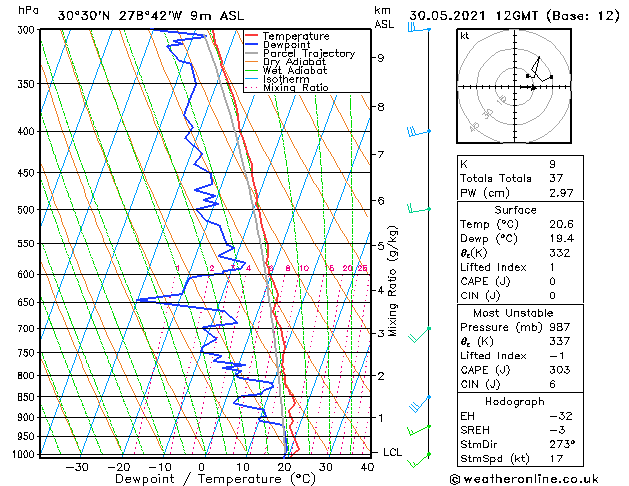Image resolution: width=629 pixels, height=486 pixels.
Task: Click the weatheronline.co.uk copyright text
Action: [524, 479]
